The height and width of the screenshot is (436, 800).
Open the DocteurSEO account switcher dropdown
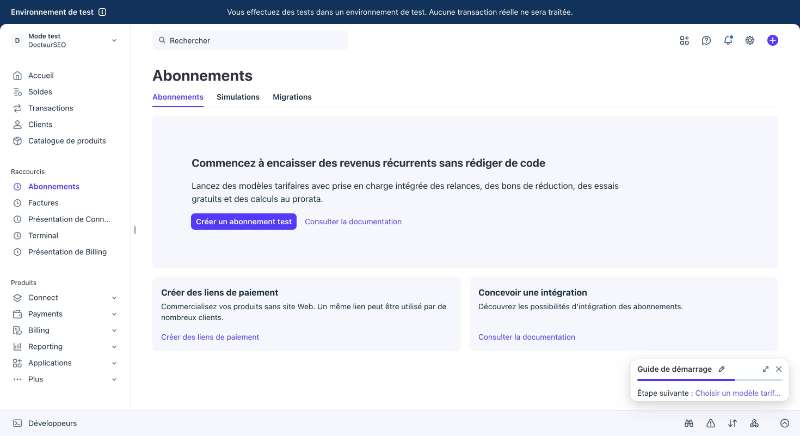tap(65, 40)
